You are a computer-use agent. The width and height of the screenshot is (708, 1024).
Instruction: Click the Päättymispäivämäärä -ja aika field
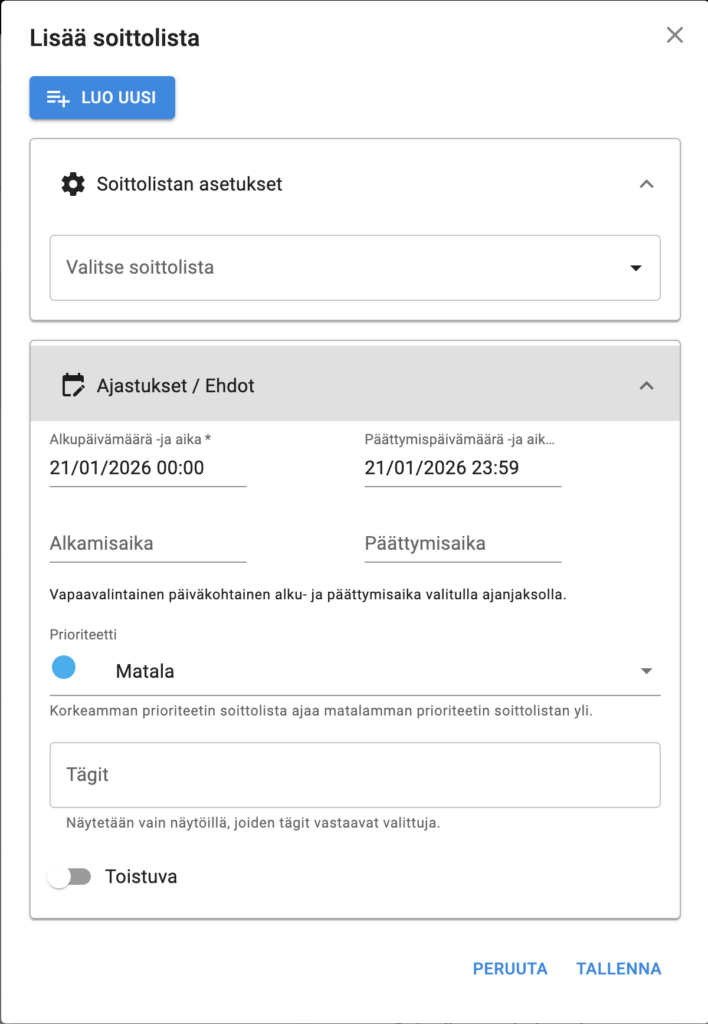coord(462,467)
